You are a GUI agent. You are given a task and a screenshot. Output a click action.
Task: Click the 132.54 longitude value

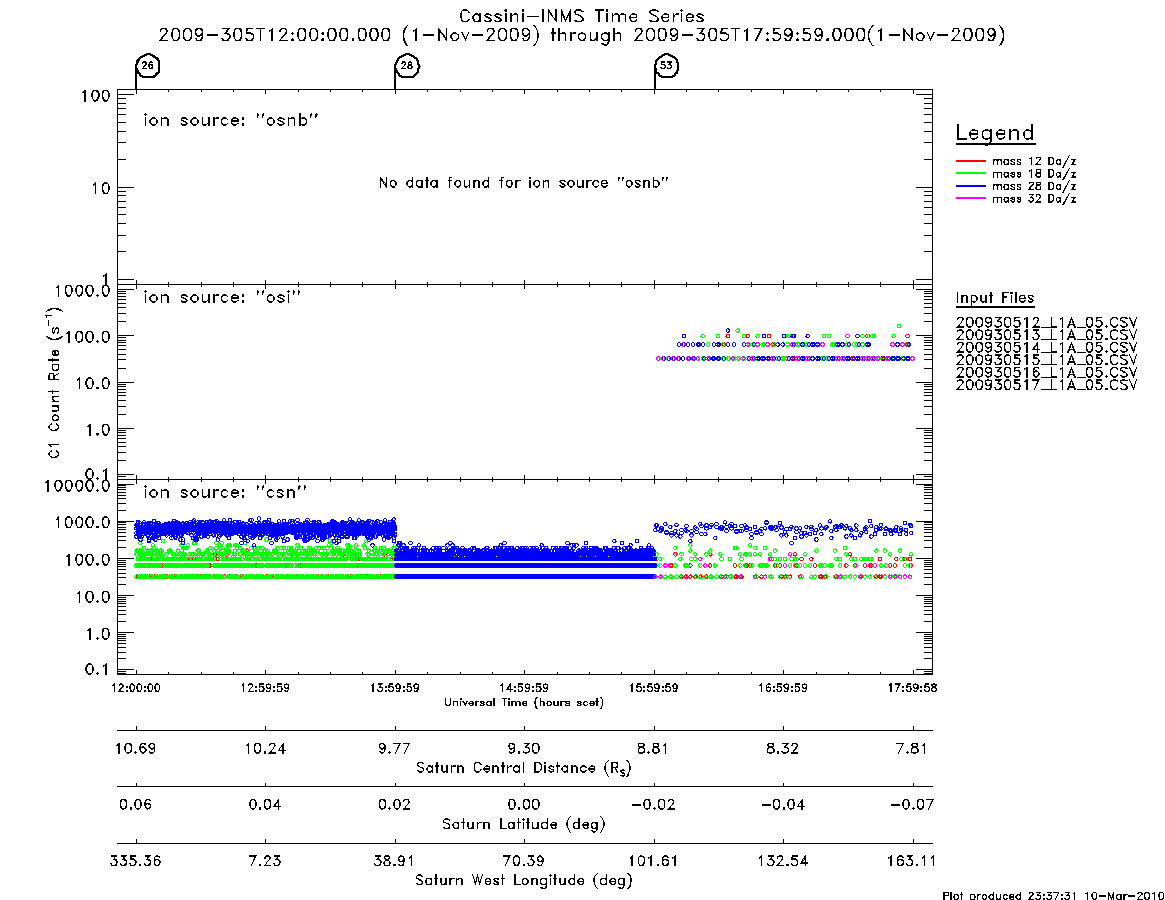(x=782, y=861)
